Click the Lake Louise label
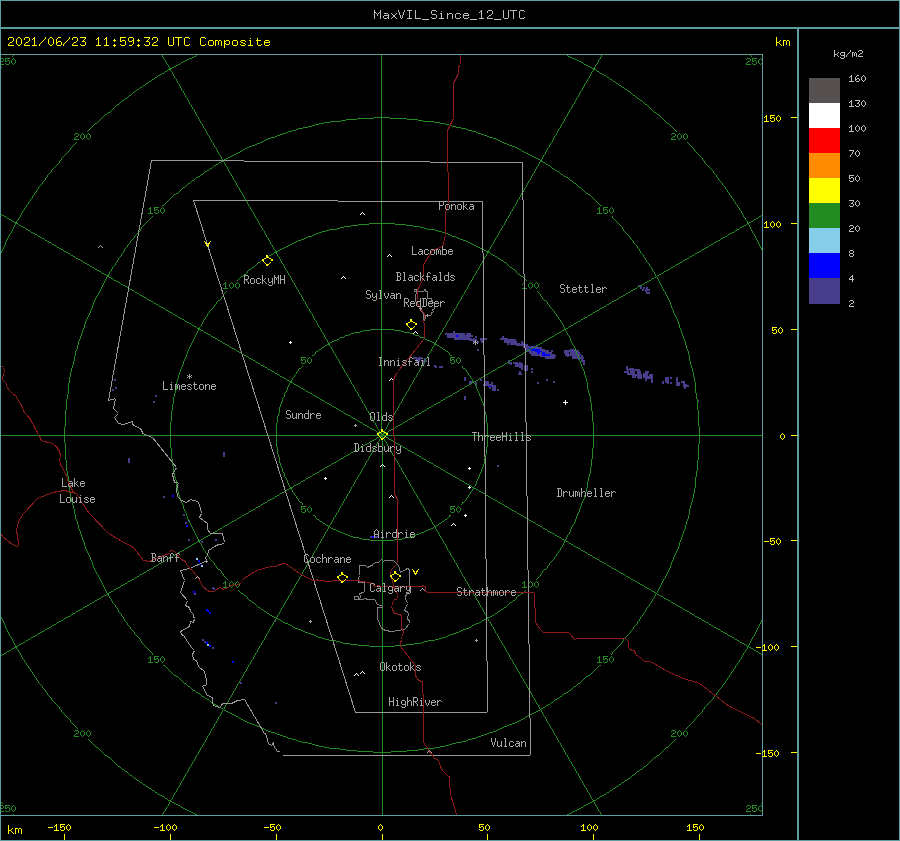900x841 pixels. [x=77, y=491]
